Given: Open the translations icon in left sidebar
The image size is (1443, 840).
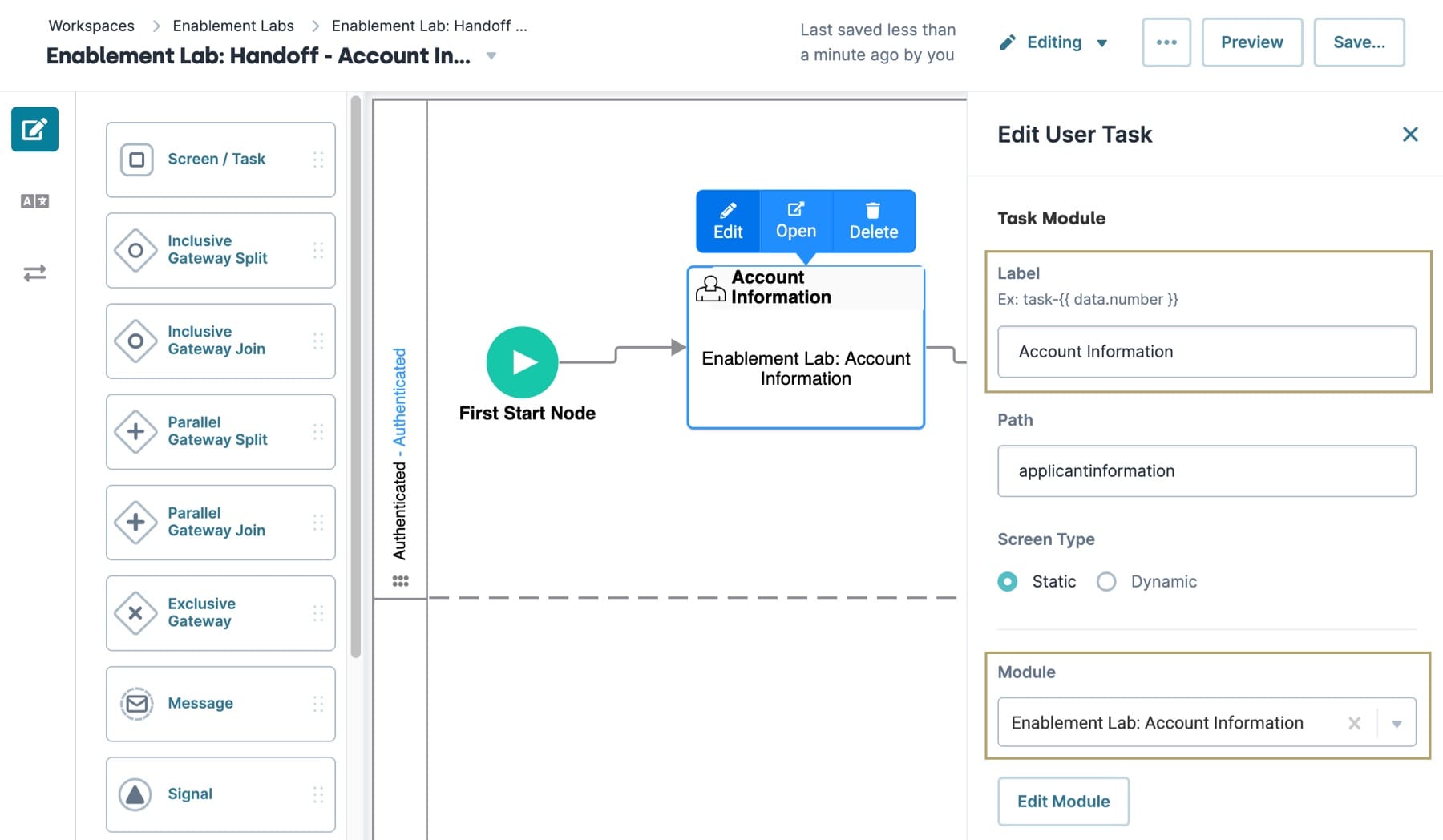Looking at the screenshot, I should tap(34, 201).
